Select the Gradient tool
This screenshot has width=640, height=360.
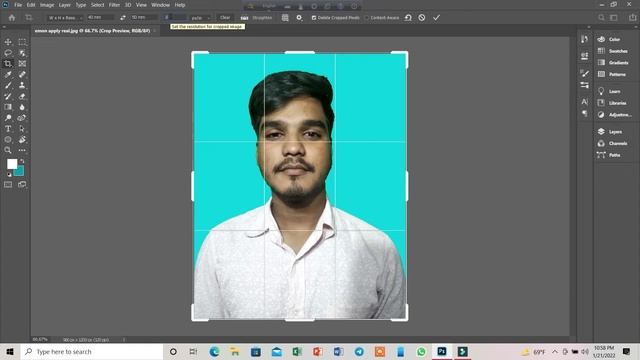coord(8,107)
